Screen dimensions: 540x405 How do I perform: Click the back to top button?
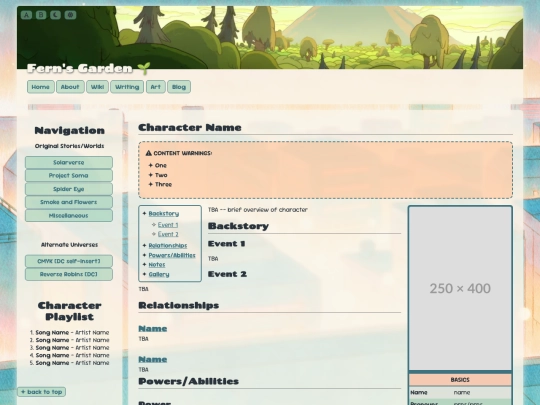42,392
